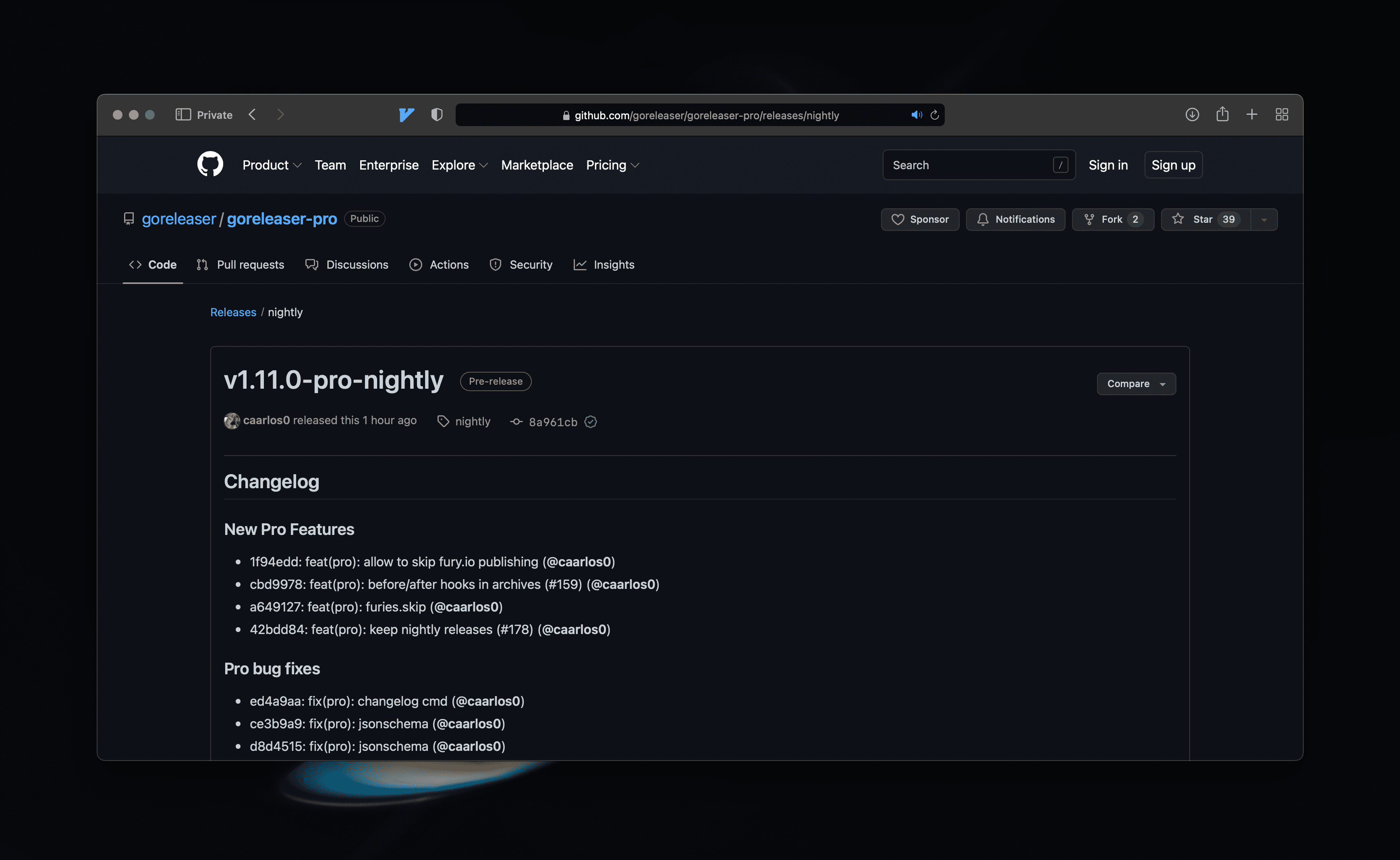Image resolution: width=1400 pixels, height=860 pixels.
Task: Click the Sign in link
Action: coord(1108,165)
